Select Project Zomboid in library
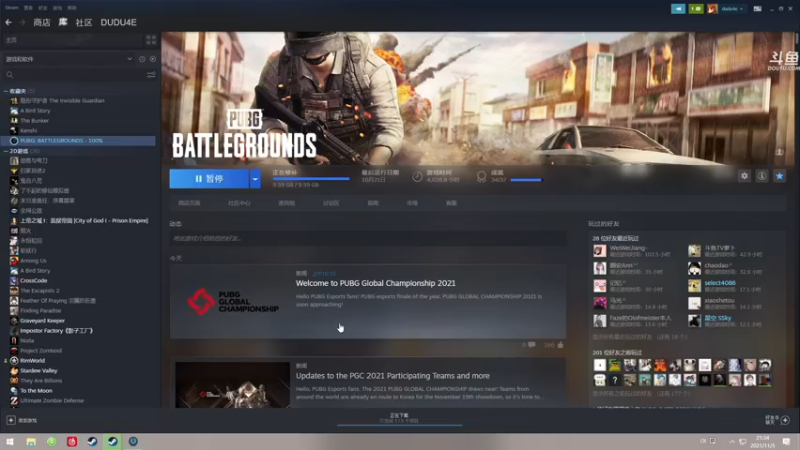800x450 pixels. tap(41, 351)
